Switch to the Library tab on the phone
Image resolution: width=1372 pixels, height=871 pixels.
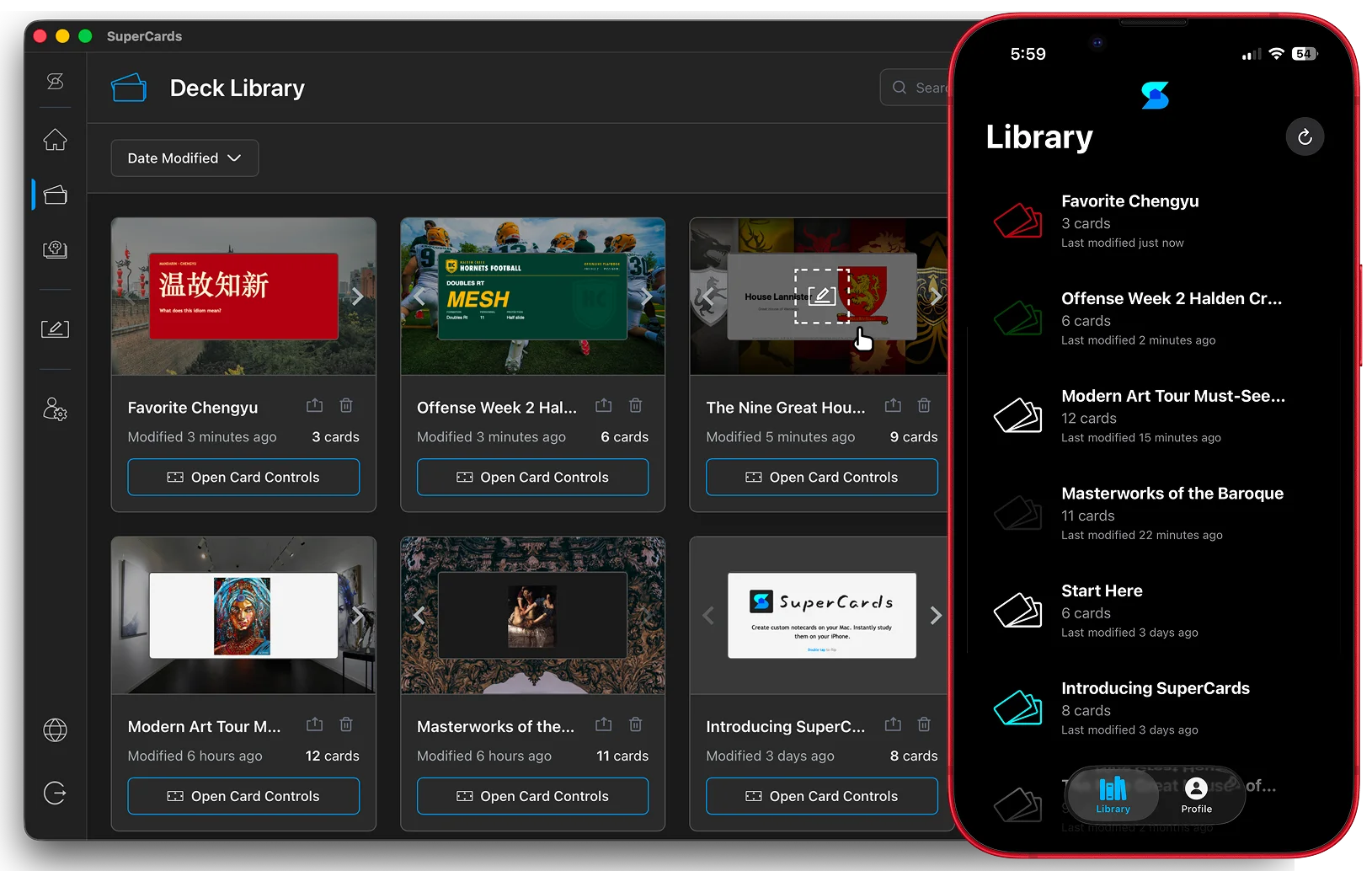point(1113,795)
